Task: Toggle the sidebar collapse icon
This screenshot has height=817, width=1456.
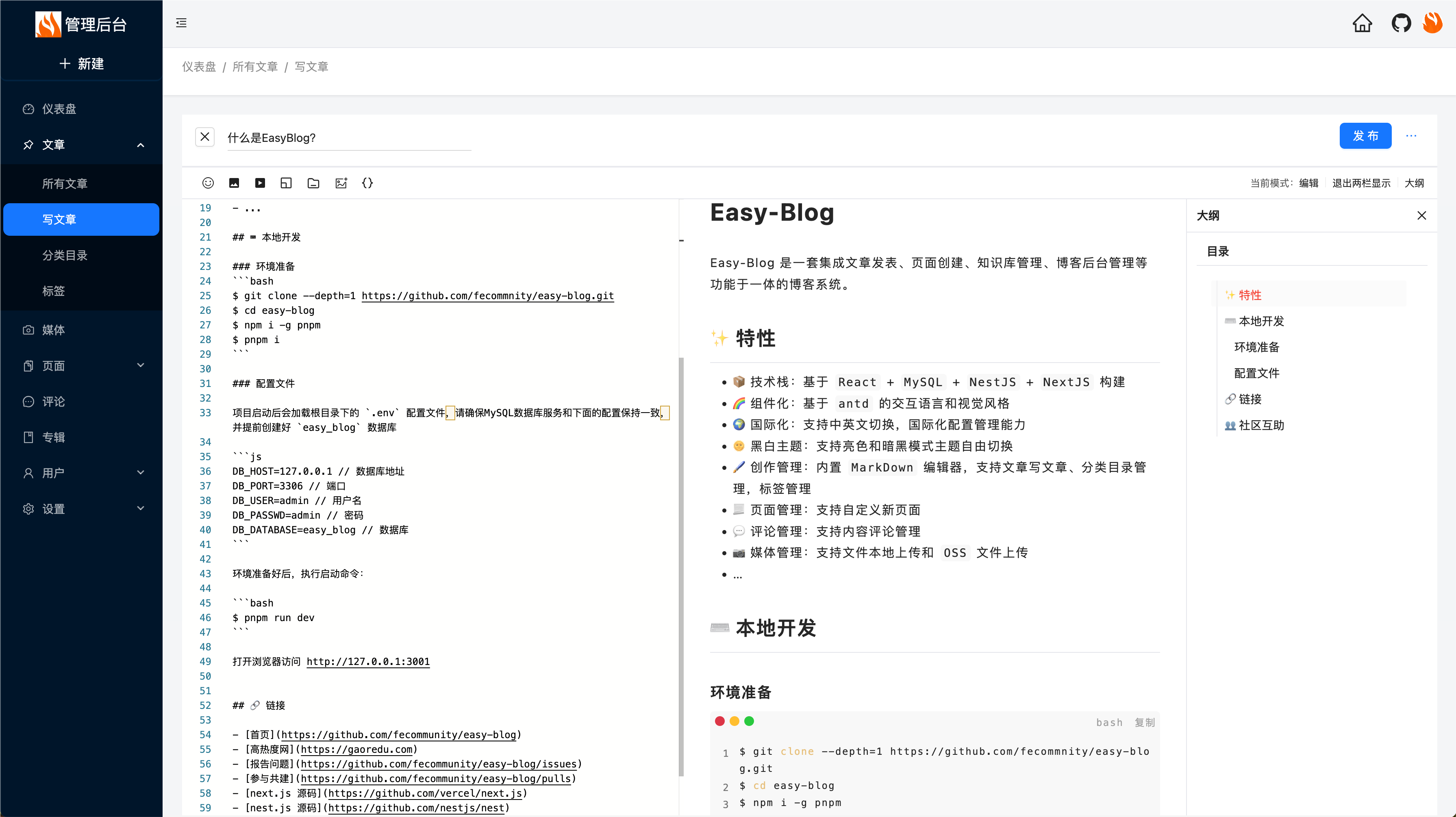Action: [x=181, y=23]
